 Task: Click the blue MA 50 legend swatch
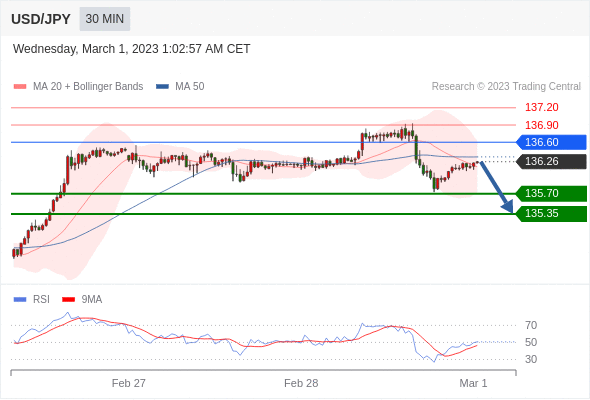point(162,87)
